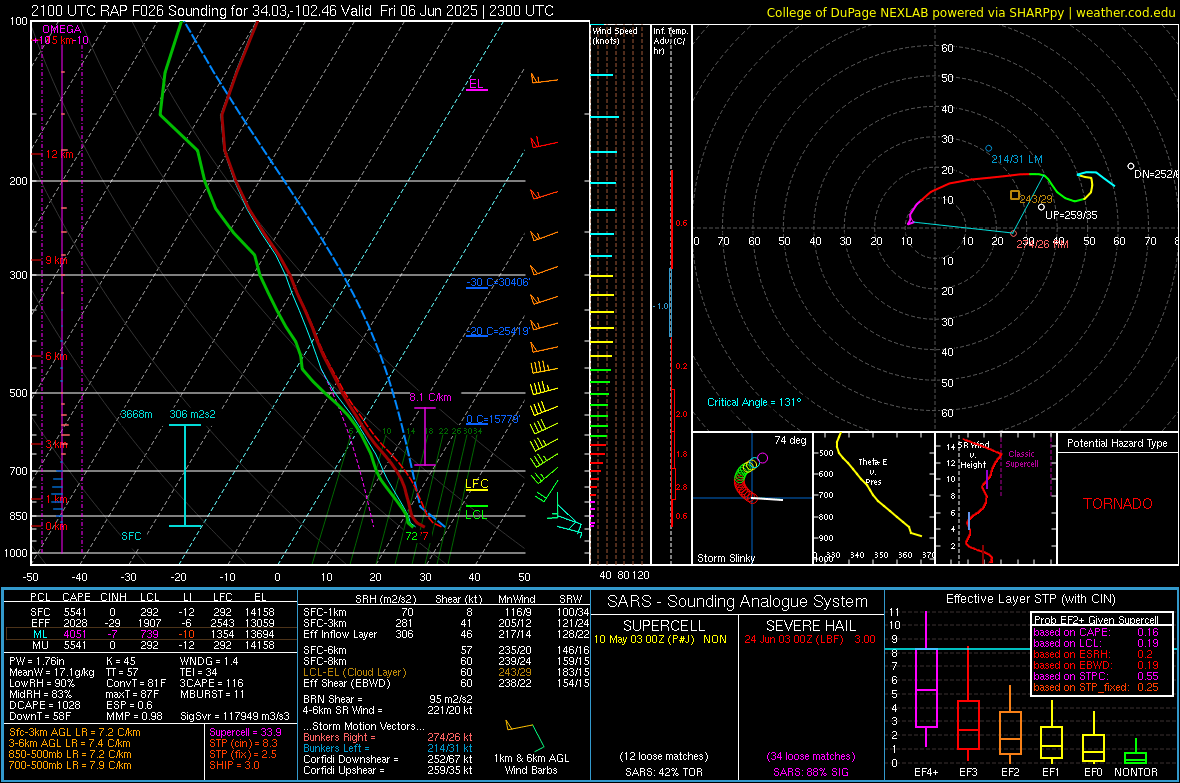Screen dimensions: 1180x783
Task: Click the PW = 1.76in value
Action: click(36, 661)
